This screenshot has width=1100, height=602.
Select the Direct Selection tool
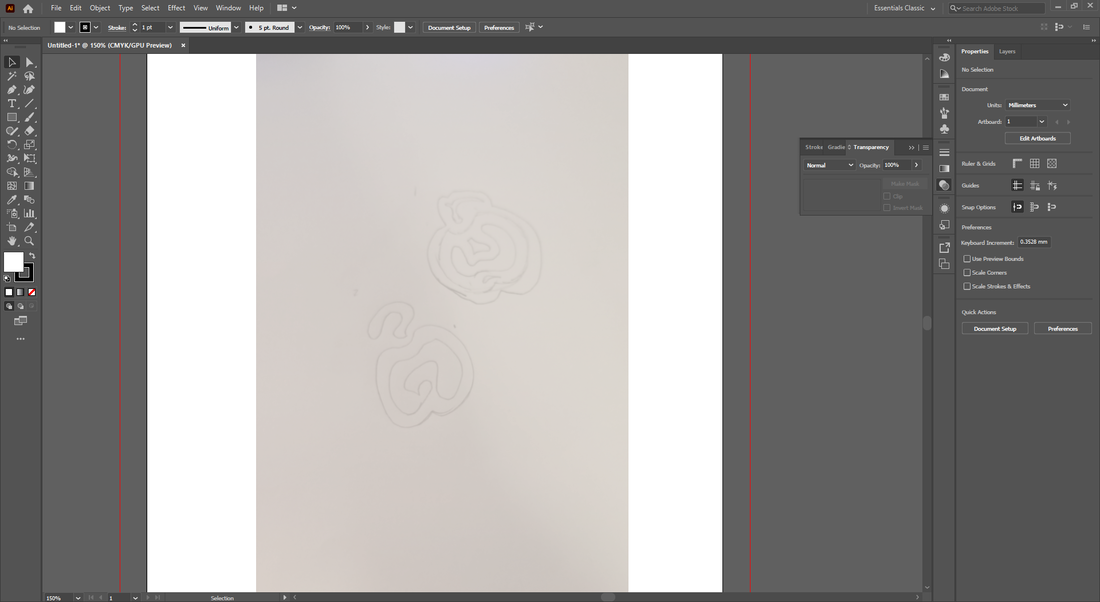click(x=29, y=62)
